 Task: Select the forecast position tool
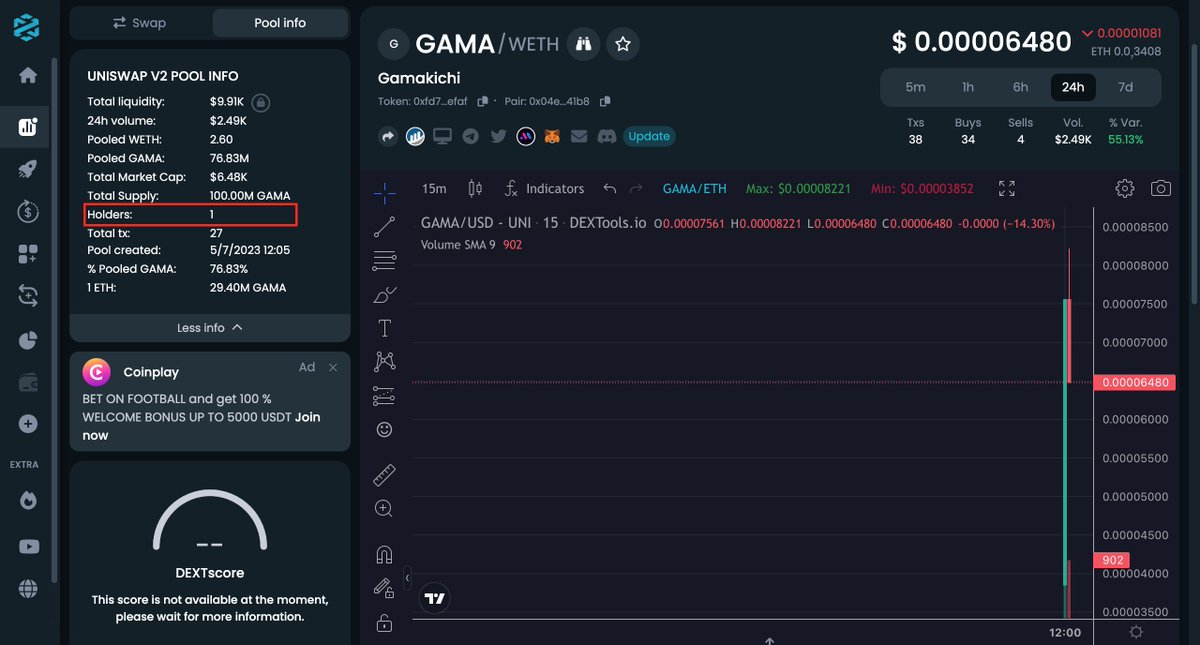coord(384,395)
